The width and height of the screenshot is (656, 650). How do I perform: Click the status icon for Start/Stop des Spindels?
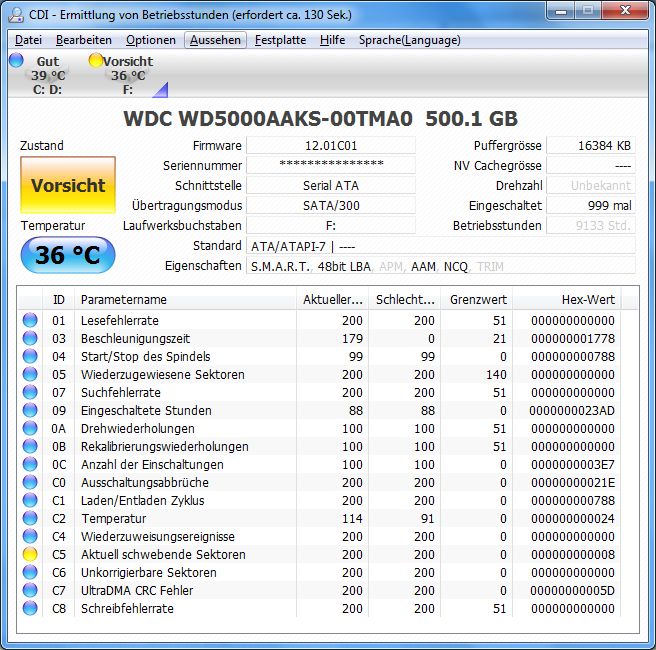coord(30,356)
